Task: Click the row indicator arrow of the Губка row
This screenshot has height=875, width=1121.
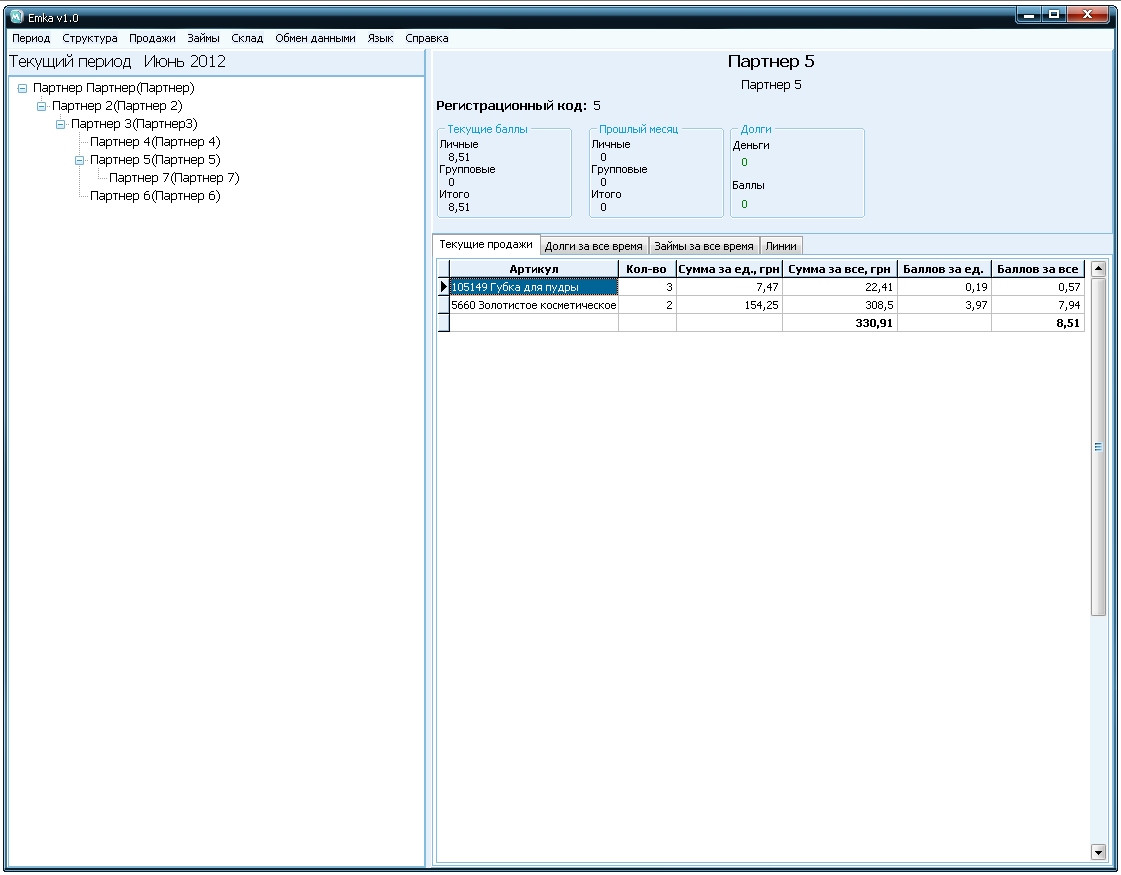Action: 443,287
